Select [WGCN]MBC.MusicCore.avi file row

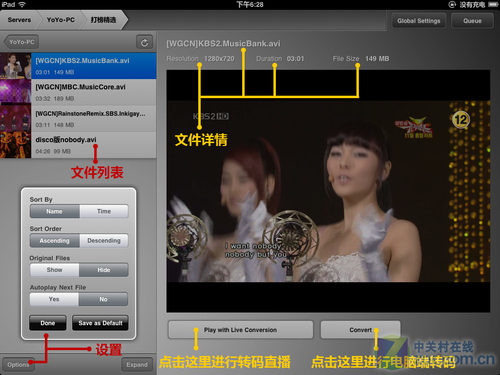[x=78, y=92]
